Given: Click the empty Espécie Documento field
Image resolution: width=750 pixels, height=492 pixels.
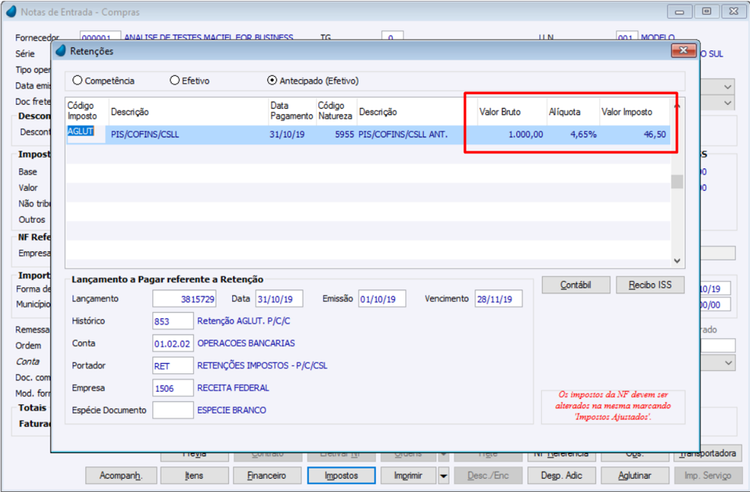Looking at the screenshot, I should (x=173, y=410).
